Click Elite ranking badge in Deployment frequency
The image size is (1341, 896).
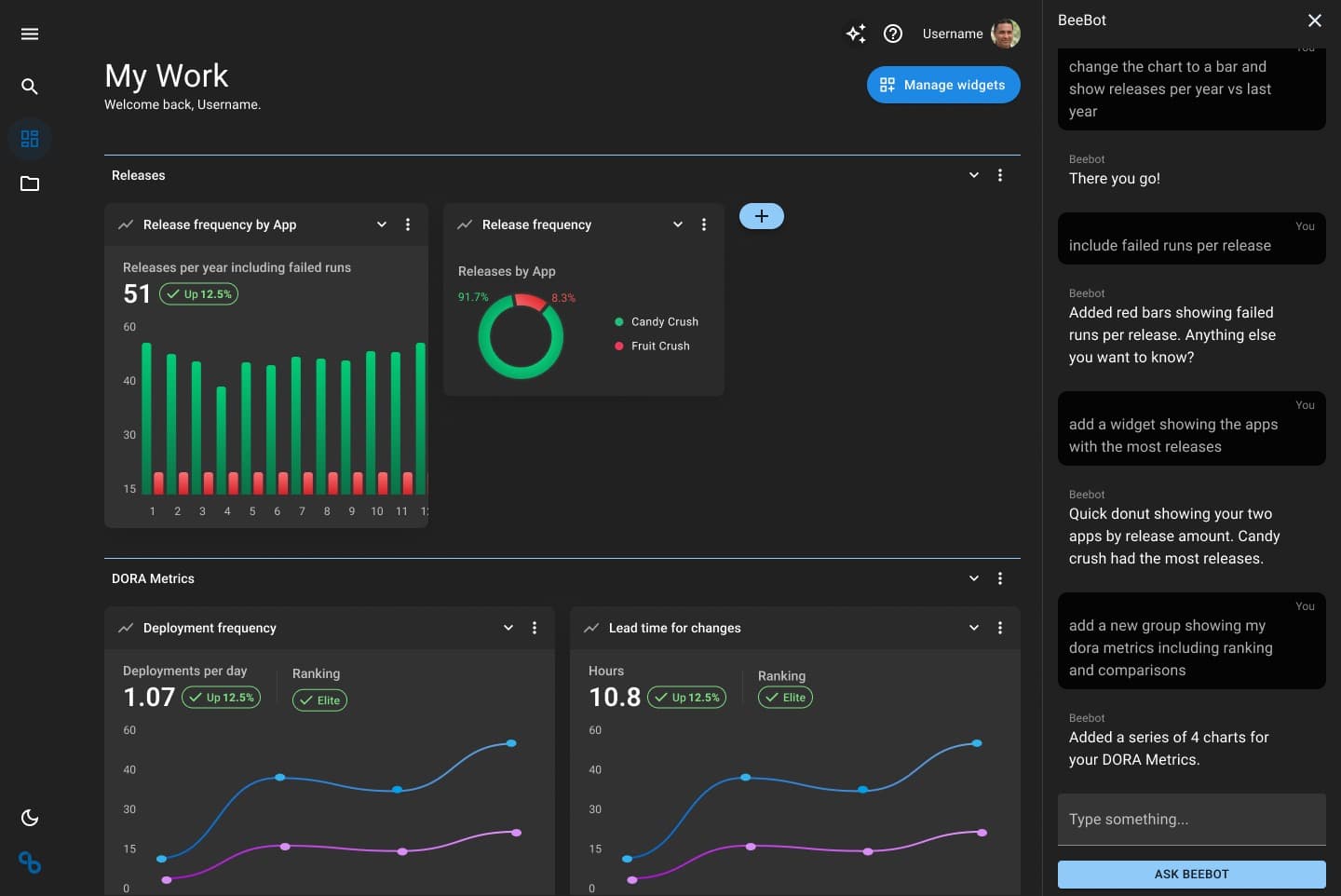click(319, 700)
